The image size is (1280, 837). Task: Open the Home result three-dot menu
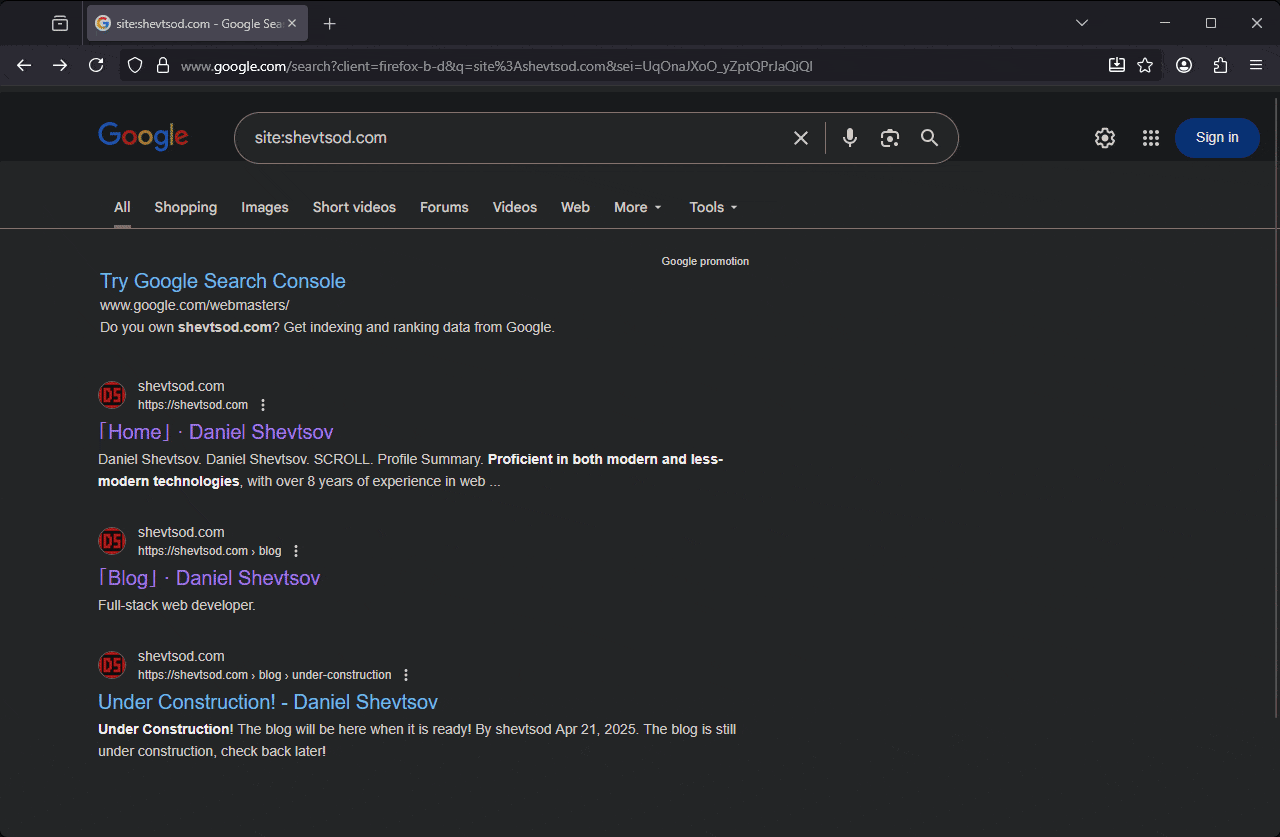click(263, 405)
